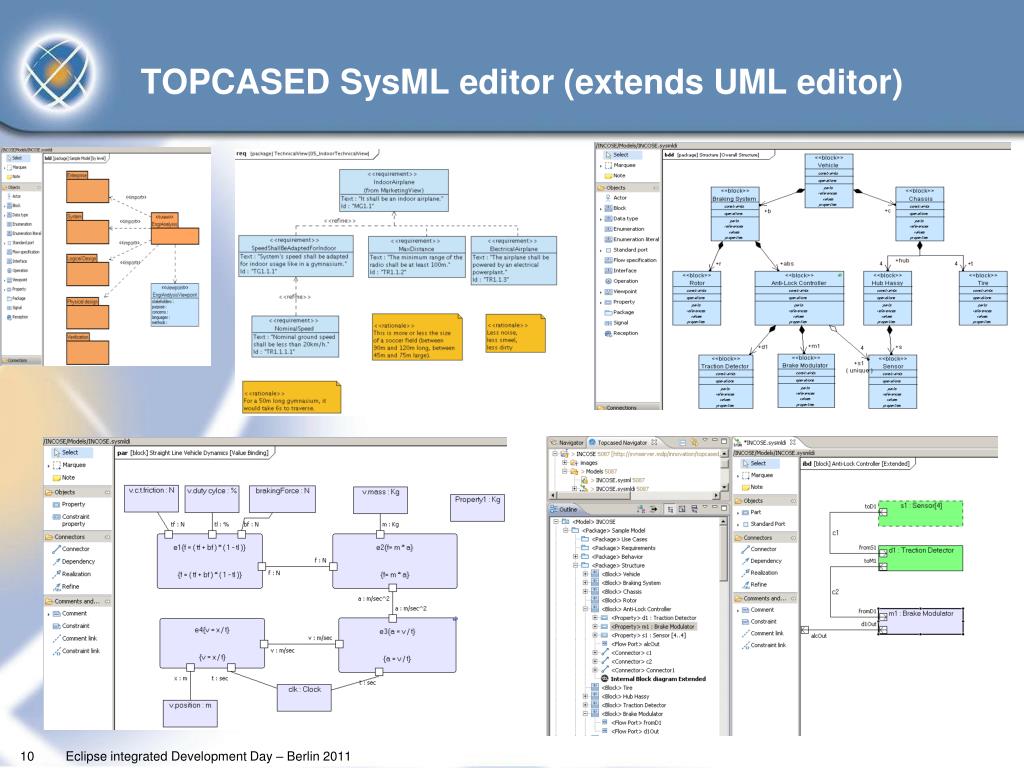Click the Topcased Navigator horizontal scrollbar
The height and width of the screenshot is (768, 1024).
(636, 496)
